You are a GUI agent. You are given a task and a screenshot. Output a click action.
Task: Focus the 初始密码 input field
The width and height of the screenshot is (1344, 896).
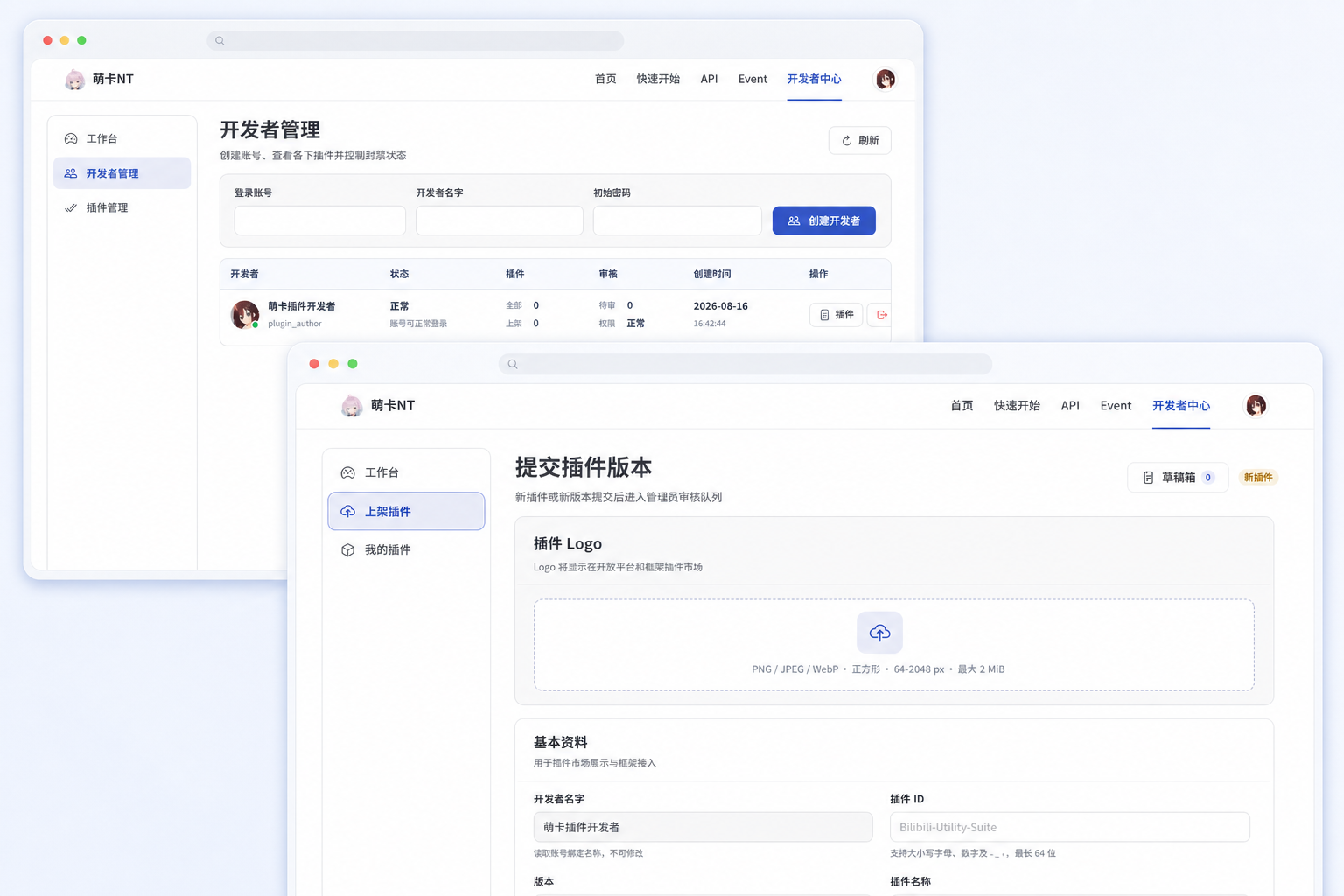[x=677, y=220]
